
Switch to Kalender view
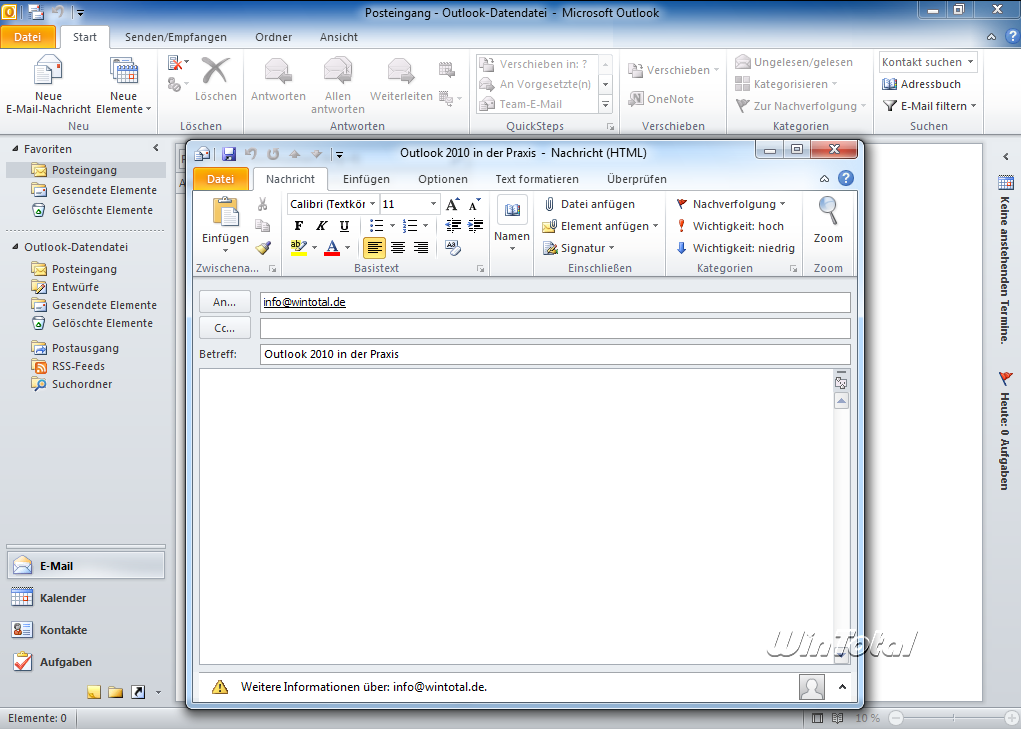point(85,598)
